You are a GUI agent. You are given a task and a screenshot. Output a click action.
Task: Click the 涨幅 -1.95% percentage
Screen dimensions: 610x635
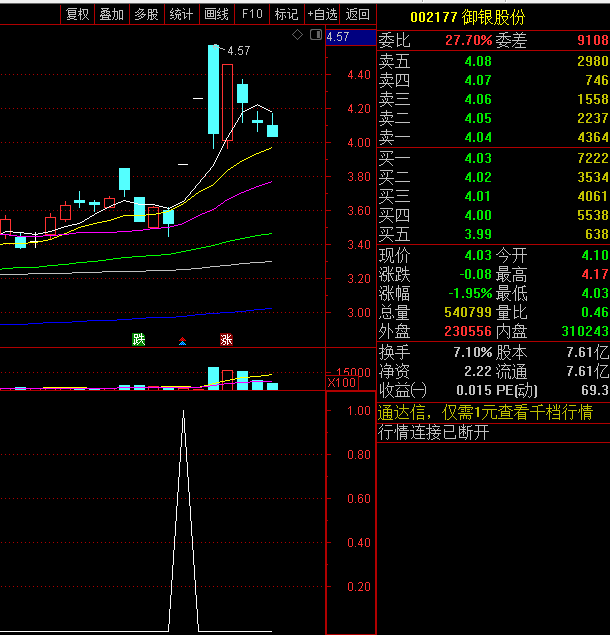(470, 293)
